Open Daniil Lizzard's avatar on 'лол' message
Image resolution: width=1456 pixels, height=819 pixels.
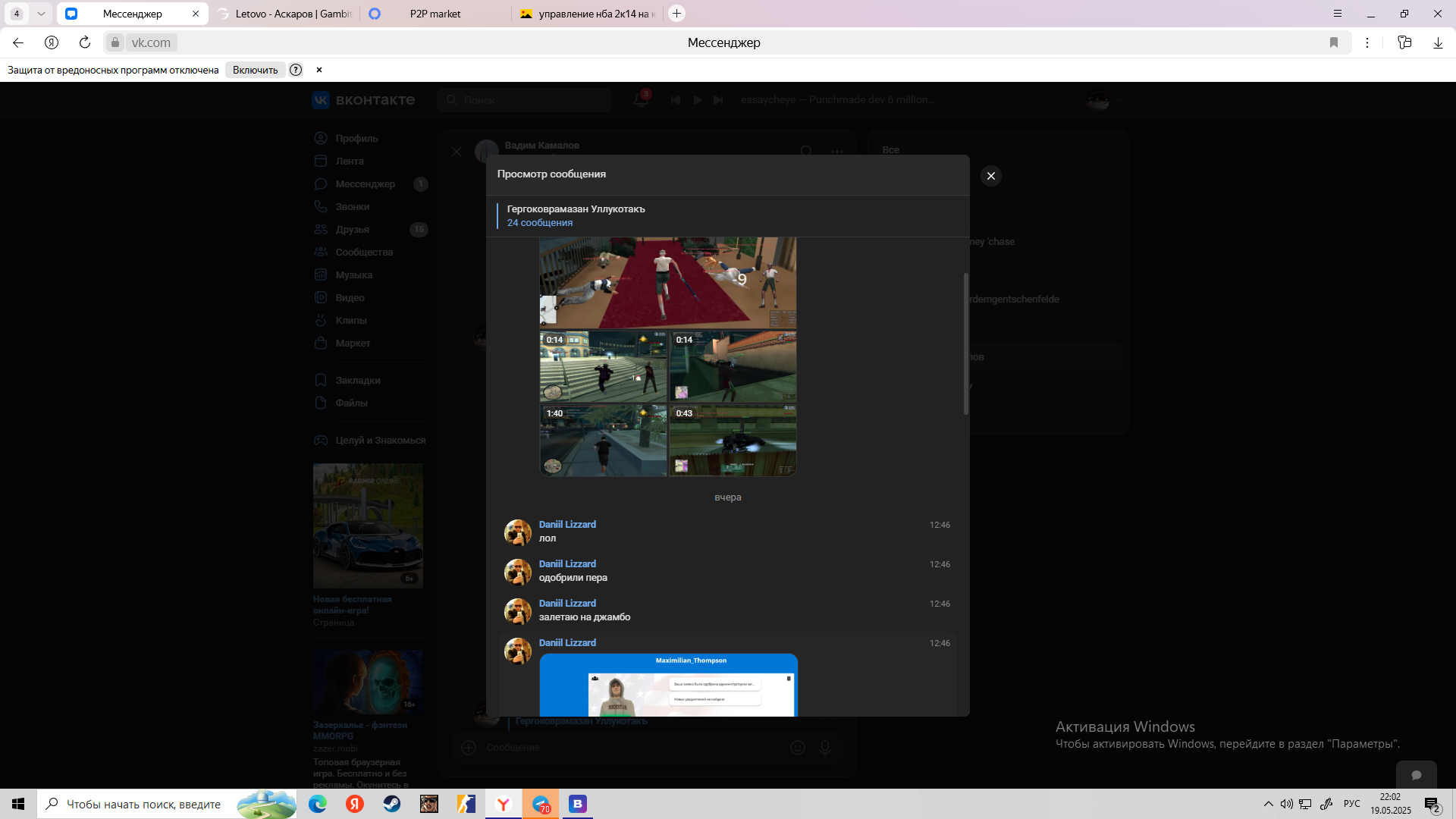point(518,532)
